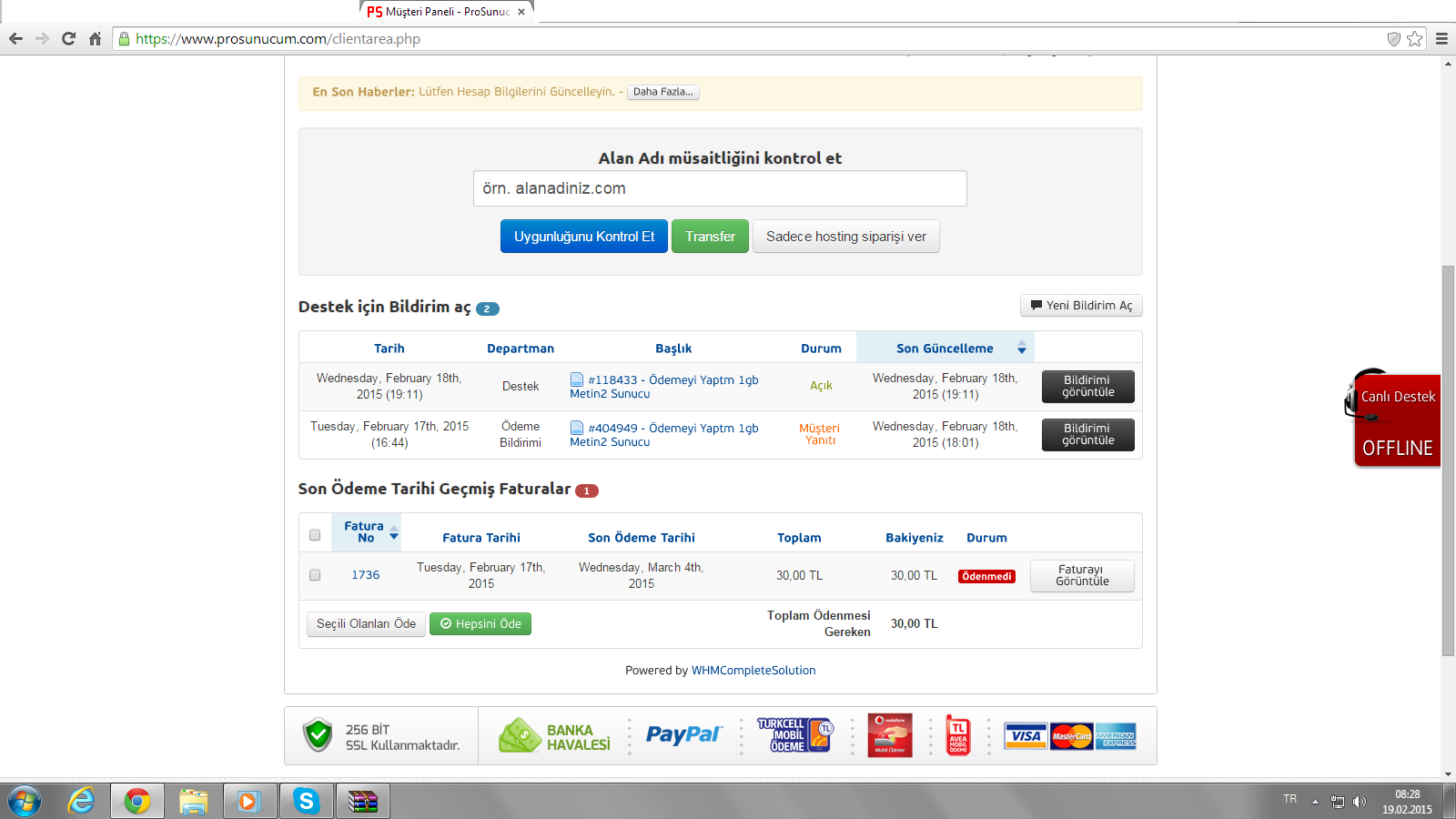Go to browser home page icon
Viewport: 1456px width, 819px height.
(95, 39)
